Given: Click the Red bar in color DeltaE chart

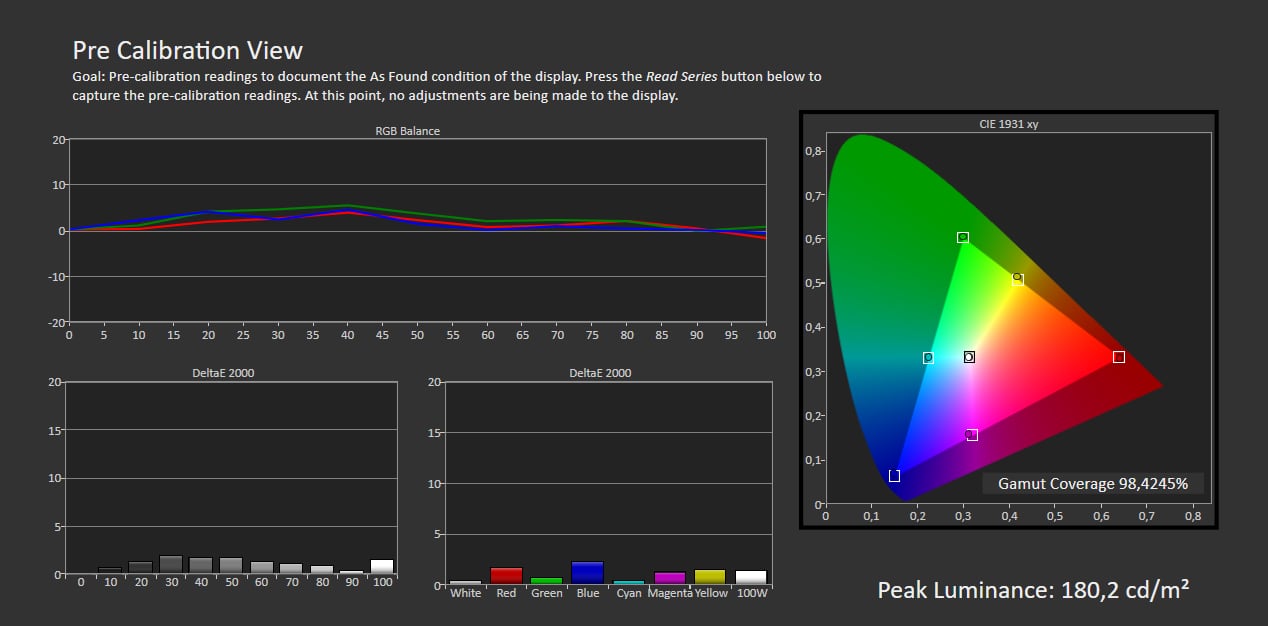Looking at the screenshot, I should [506, 576].
